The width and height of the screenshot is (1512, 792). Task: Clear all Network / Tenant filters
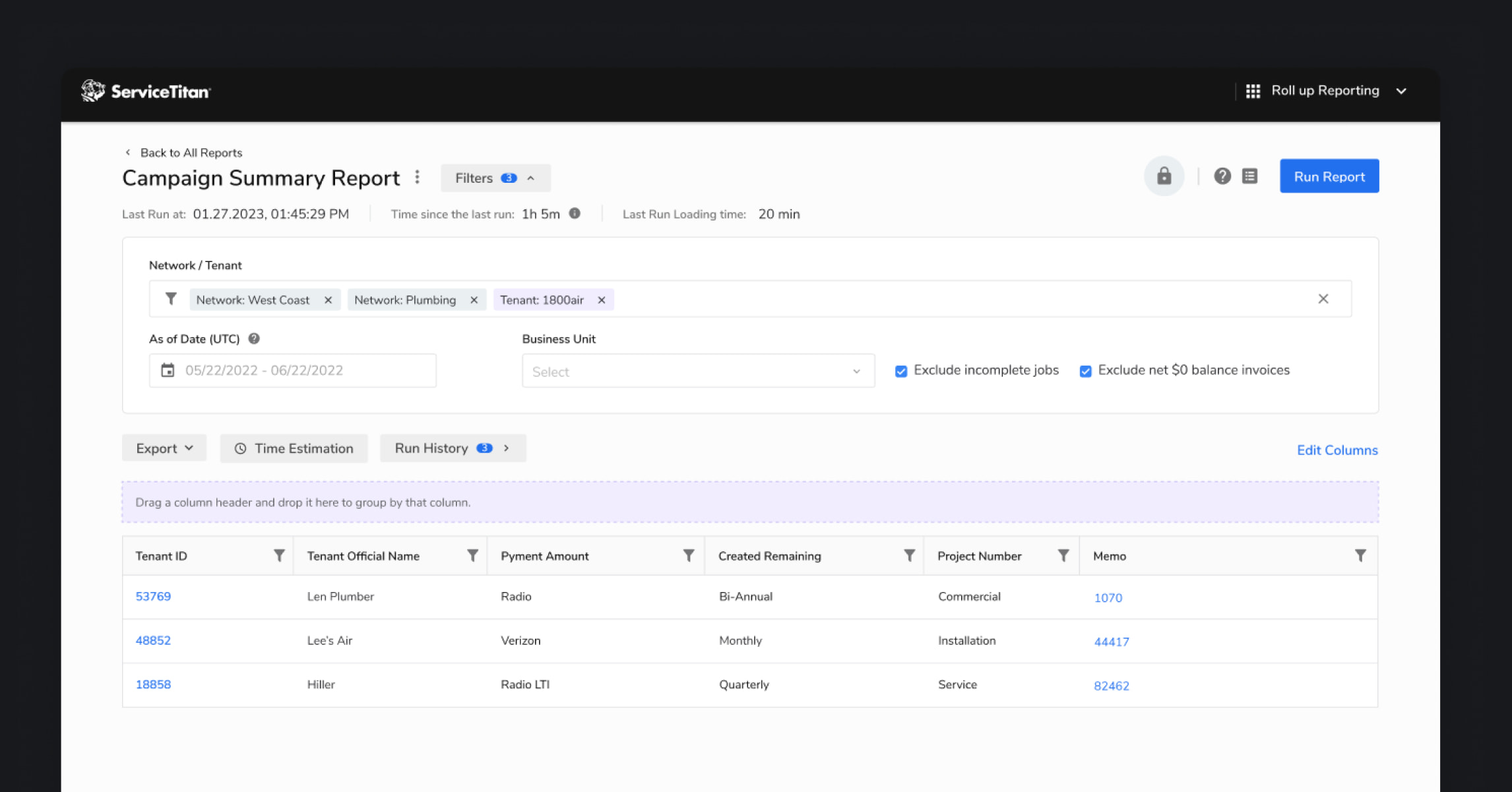pyautogui.click(x=1323, y=299)
